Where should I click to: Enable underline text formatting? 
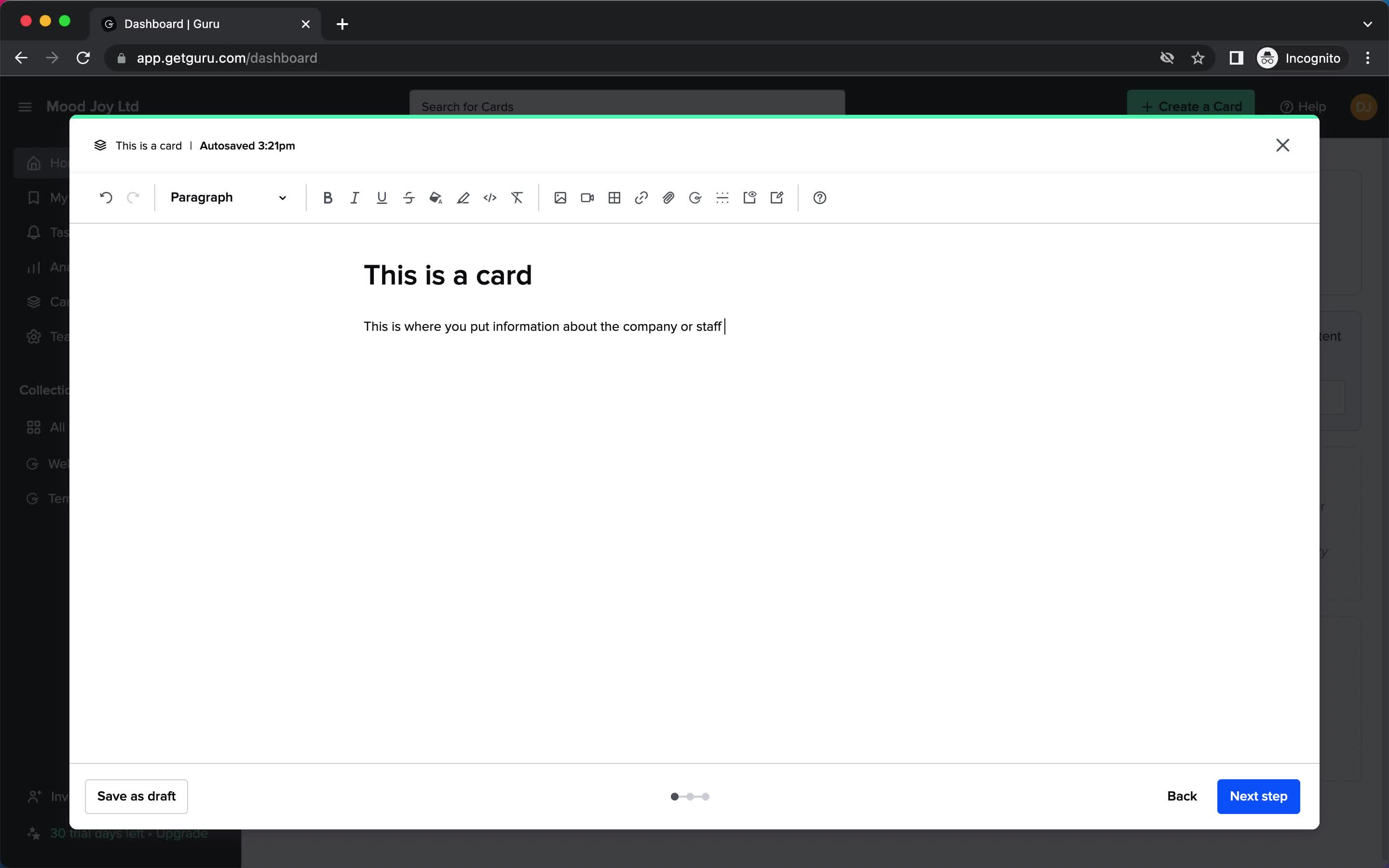(382, 197)
